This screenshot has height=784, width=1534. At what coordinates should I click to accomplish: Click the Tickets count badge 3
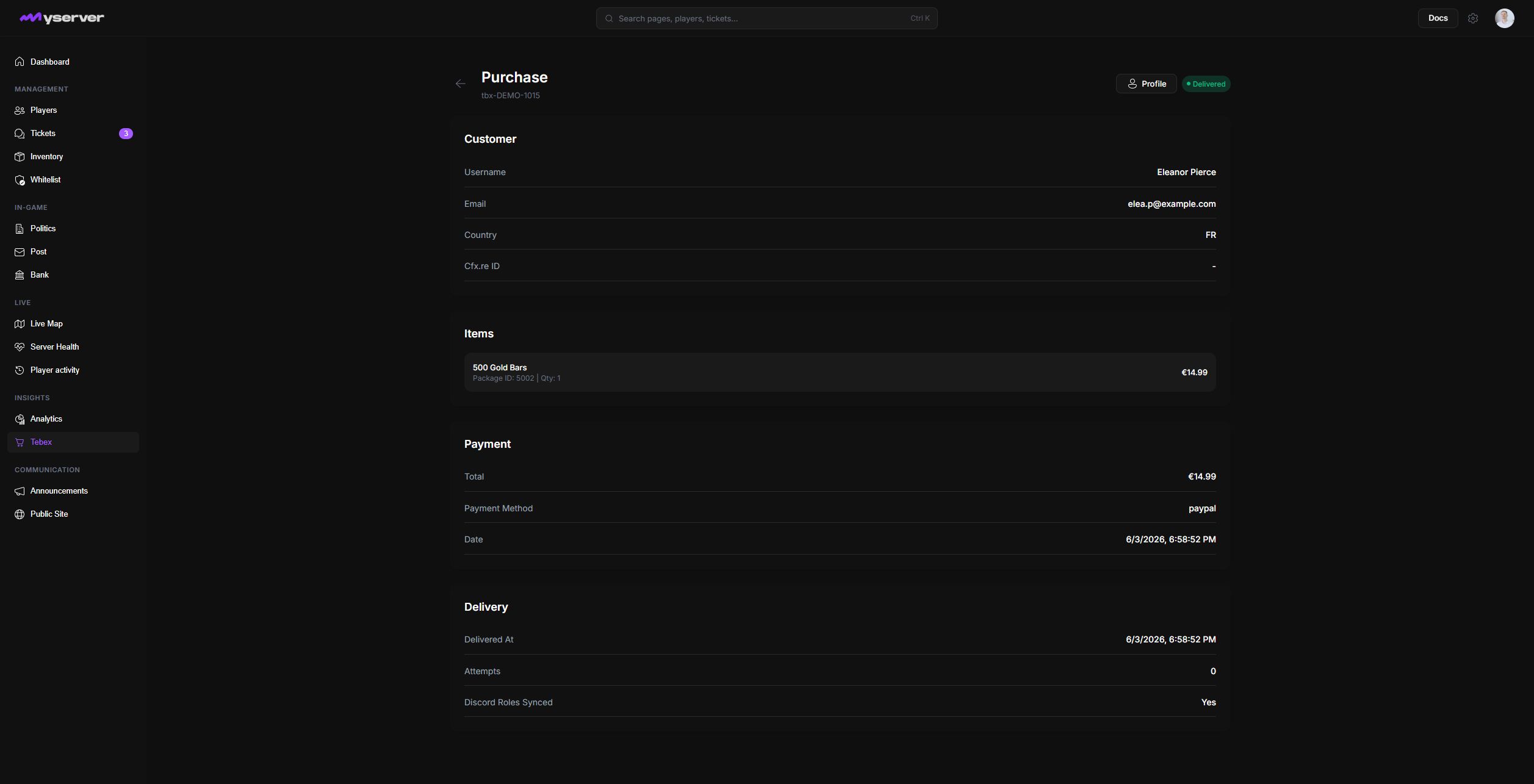126,134
